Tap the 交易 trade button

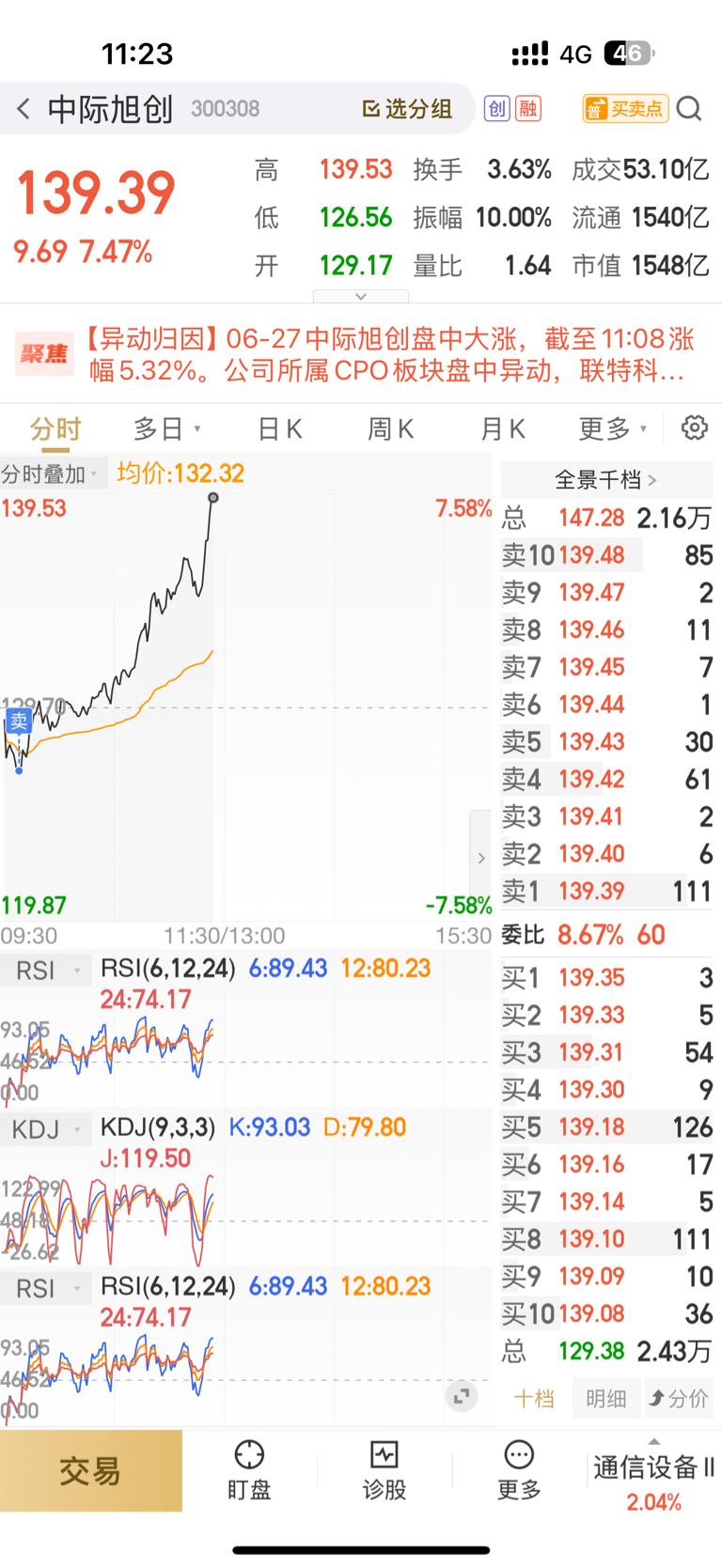90,1471
